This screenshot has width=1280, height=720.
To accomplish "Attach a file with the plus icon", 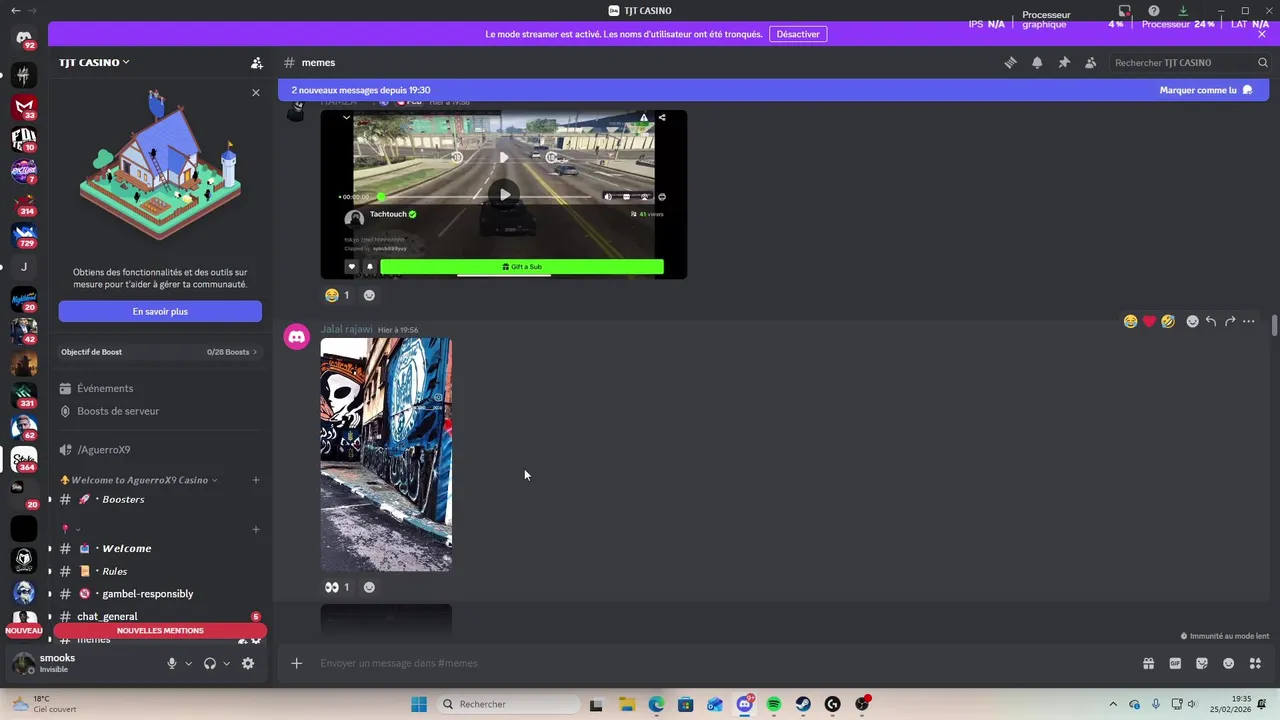I will (296, 663).
